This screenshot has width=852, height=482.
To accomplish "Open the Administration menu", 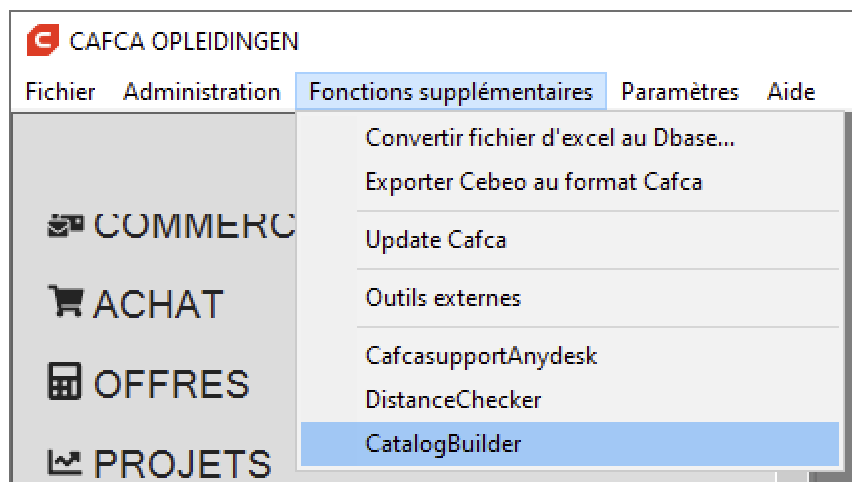I will point(202,91).
